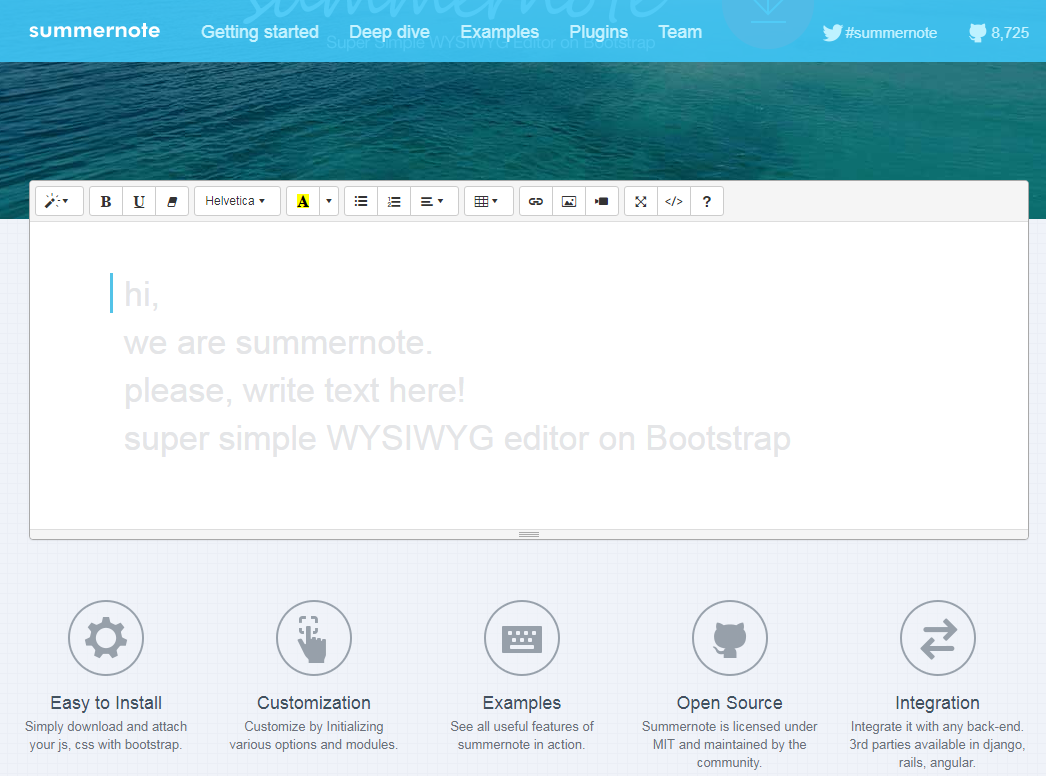
Task: Click 'See all useful features of' description text
Action: tap(522, 726)
